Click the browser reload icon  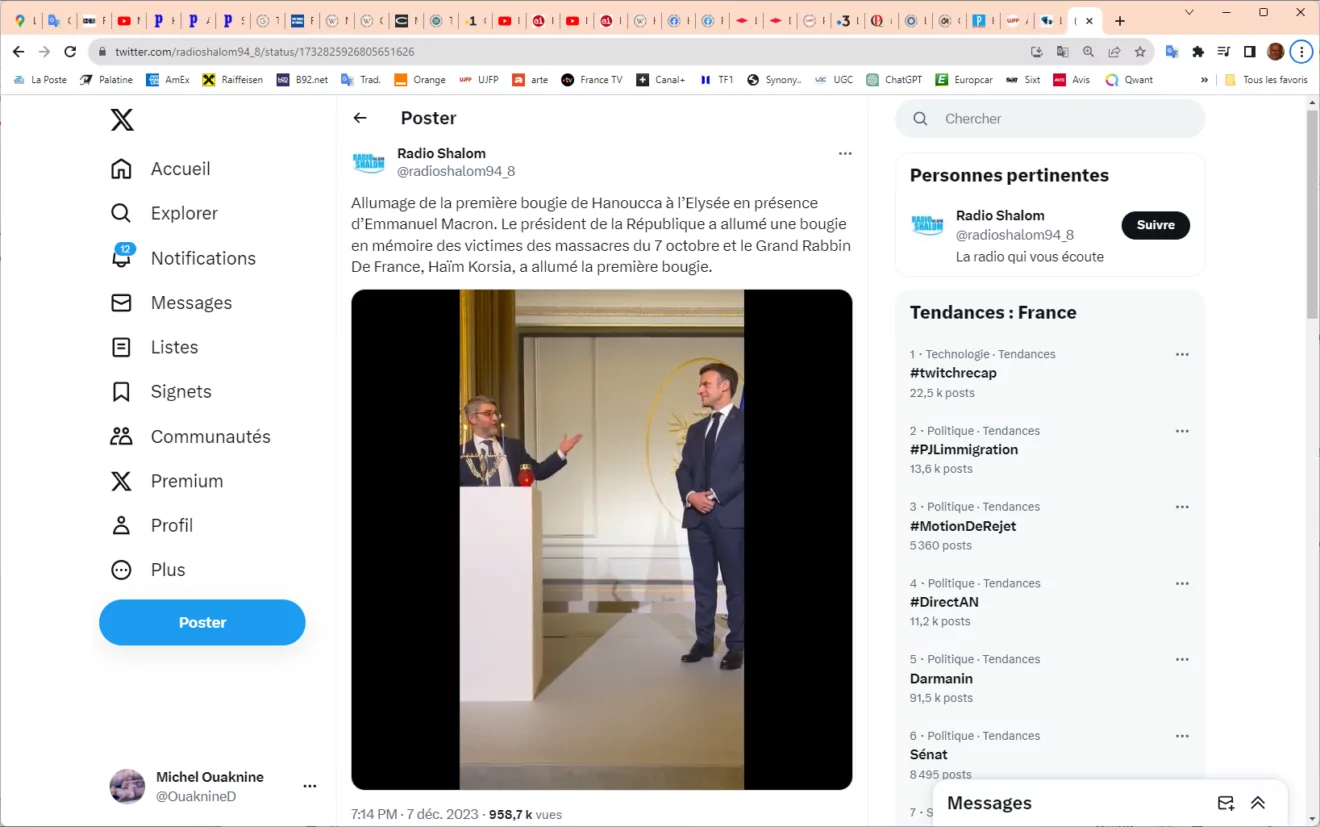pos(70,51)
